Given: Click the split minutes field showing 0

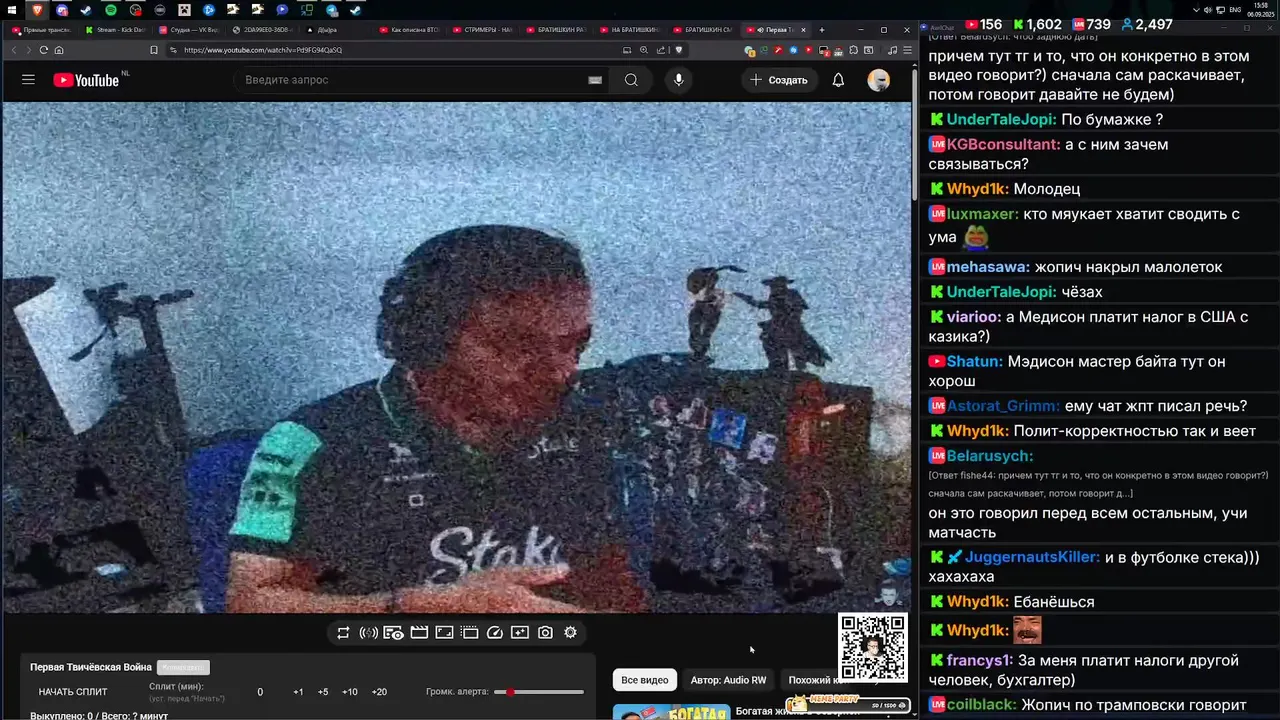Looking at the screenshot, I should point(260,692).
